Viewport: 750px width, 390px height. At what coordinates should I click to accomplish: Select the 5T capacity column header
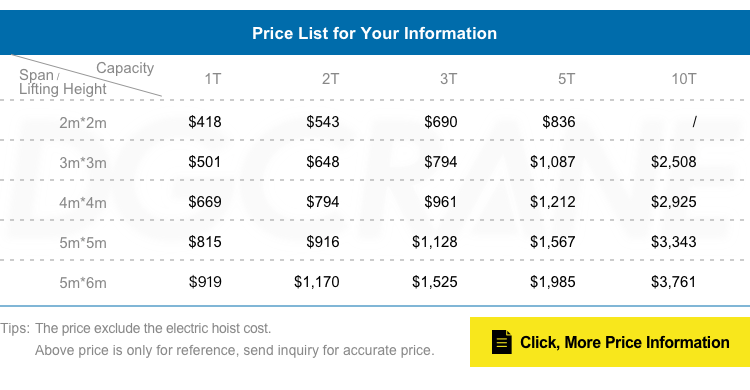click(x=566, y=79)
